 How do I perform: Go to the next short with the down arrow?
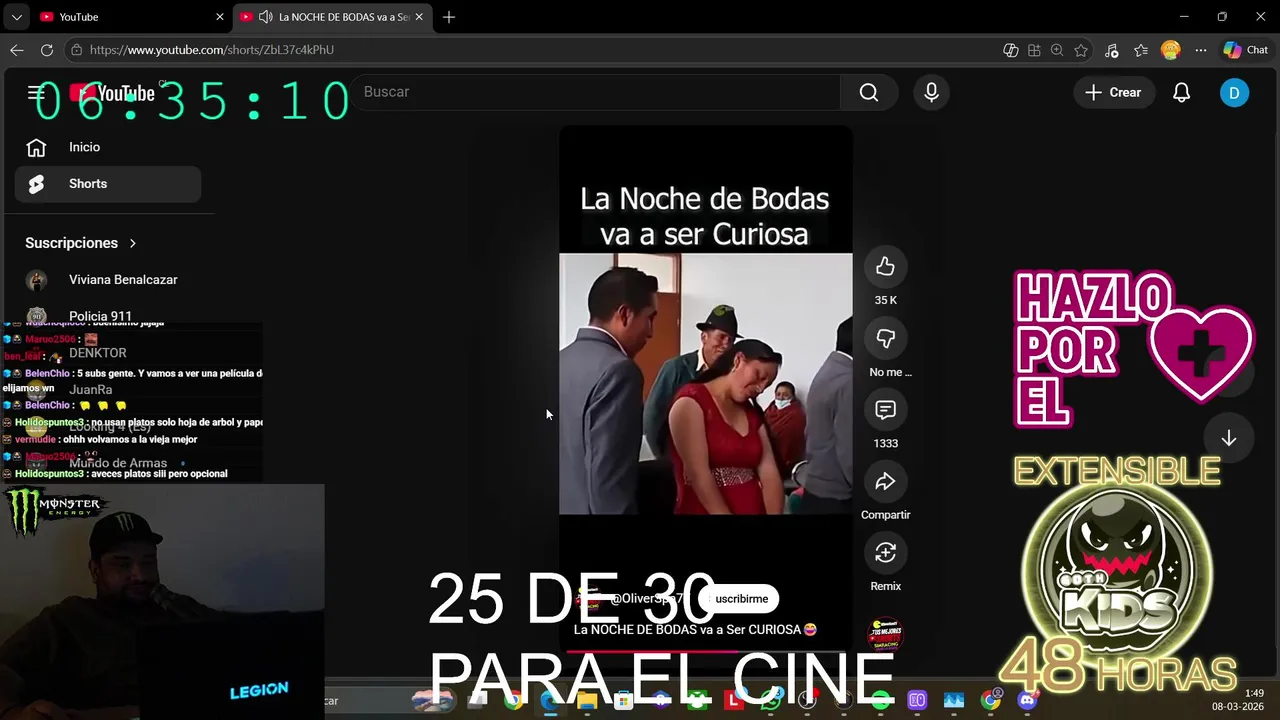(1228, 438)
